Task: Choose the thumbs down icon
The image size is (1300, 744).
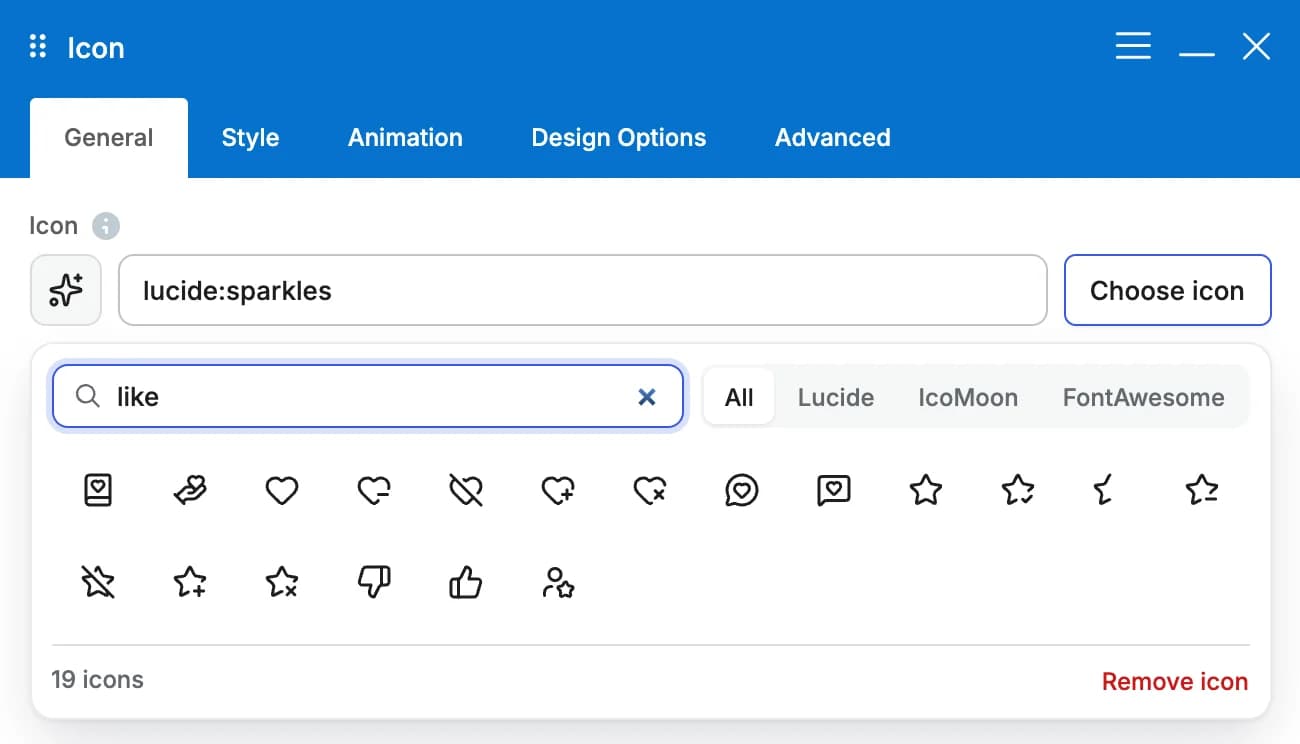Action: coord(374,582)
